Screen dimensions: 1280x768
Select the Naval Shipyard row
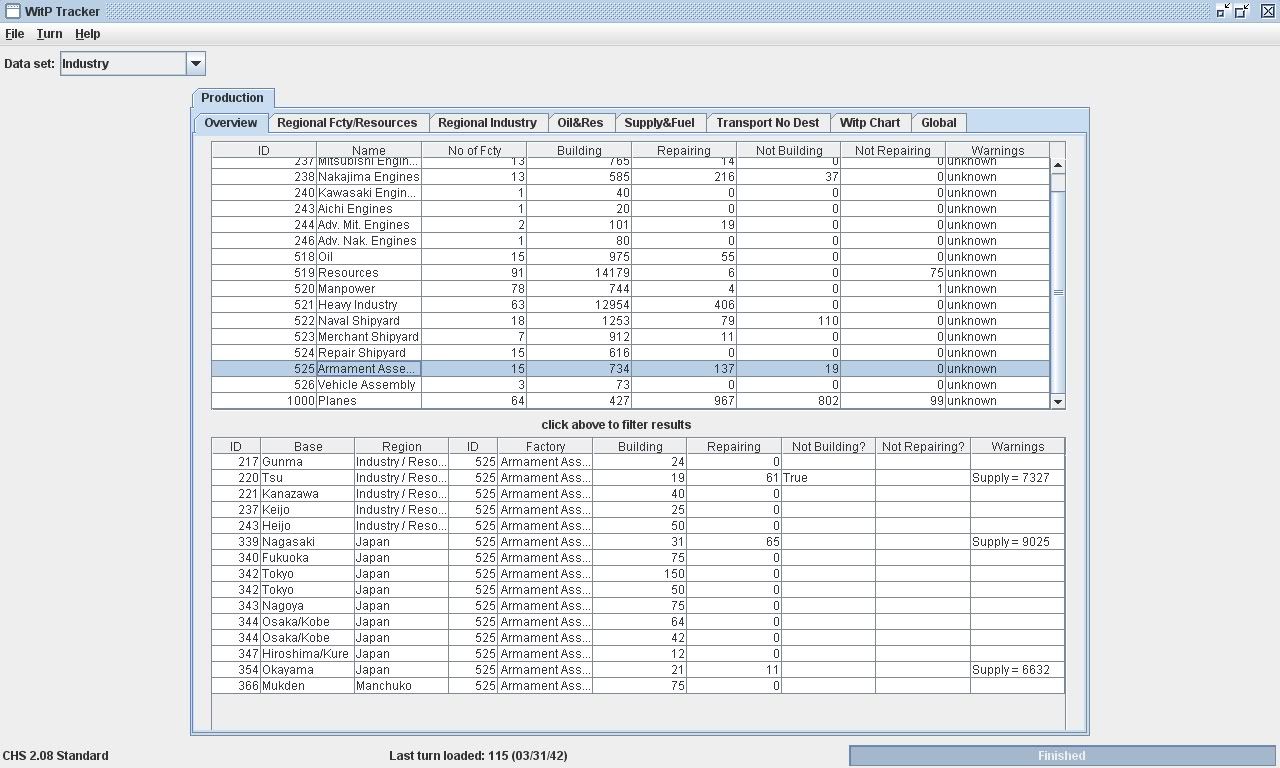pyautogui.click(x=630, y=321)
